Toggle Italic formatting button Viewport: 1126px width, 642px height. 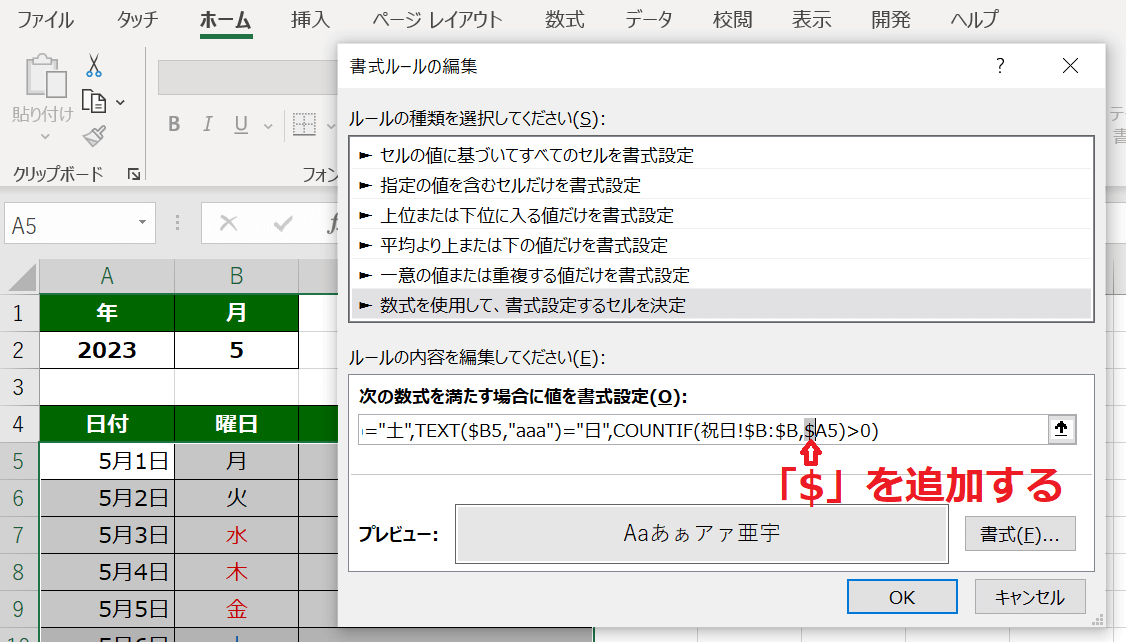(x=208, y=125)
